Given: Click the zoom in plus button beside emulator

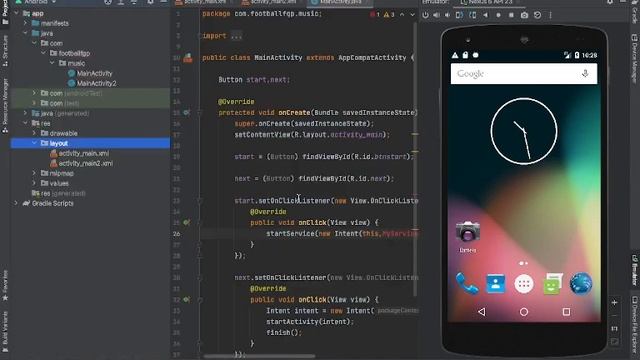Looking at the screenshot, I should [614, 302].
